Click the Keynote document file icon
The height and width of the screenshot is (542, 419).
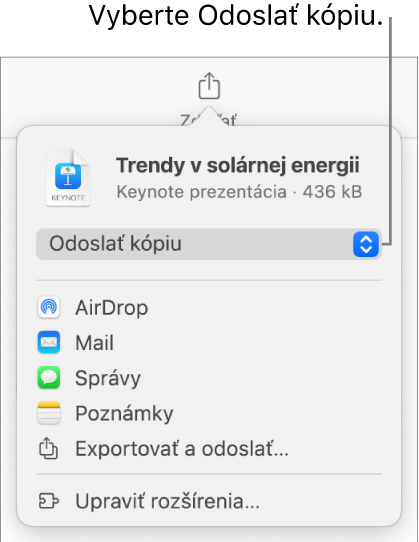pyautogui.click(x=68, y=178)
